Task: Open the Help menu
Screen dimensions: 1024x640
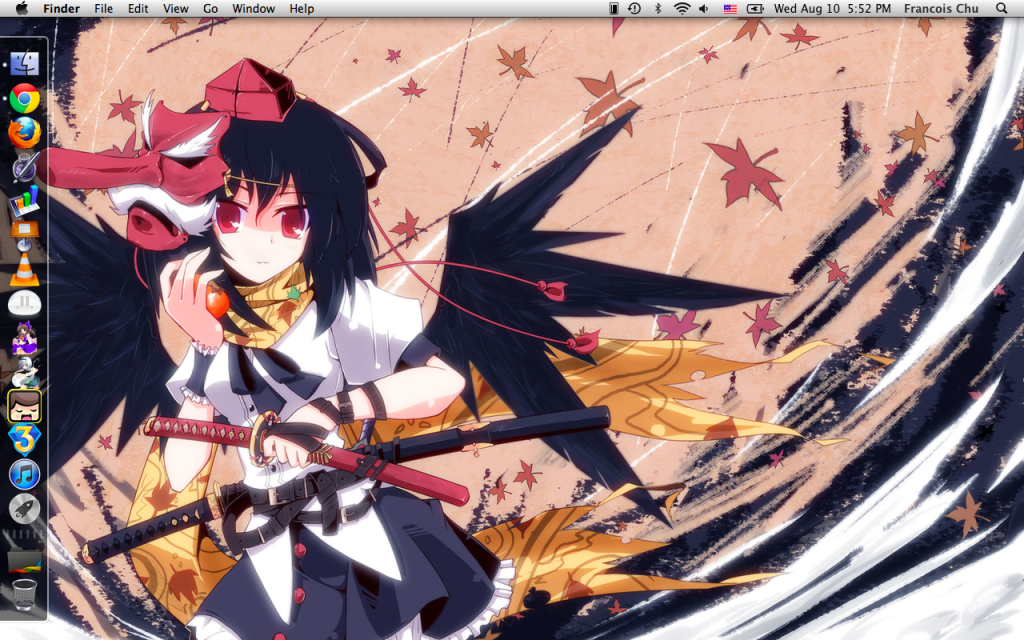Action: (x=302, y=8)
